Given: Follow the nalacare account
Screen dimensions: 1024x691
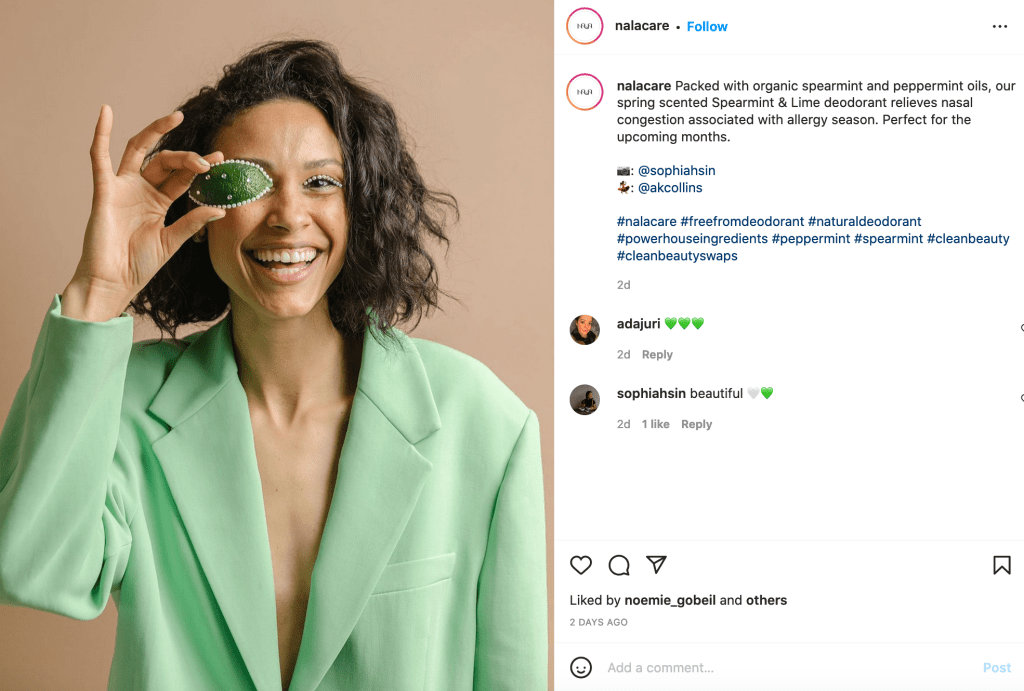Looking at the screenshot, I should [707, 27].
